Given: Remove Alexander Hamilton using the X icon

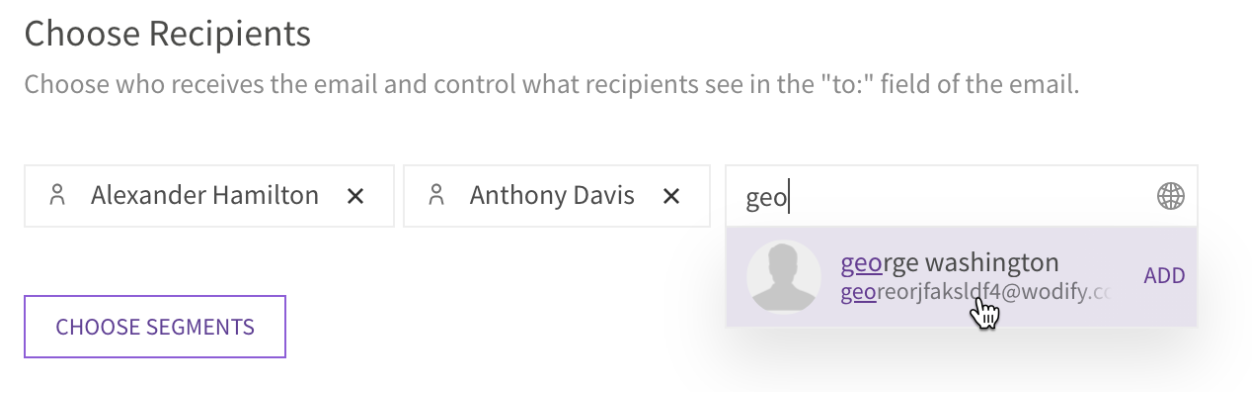Looking at the screenshot, I should 354,197.
